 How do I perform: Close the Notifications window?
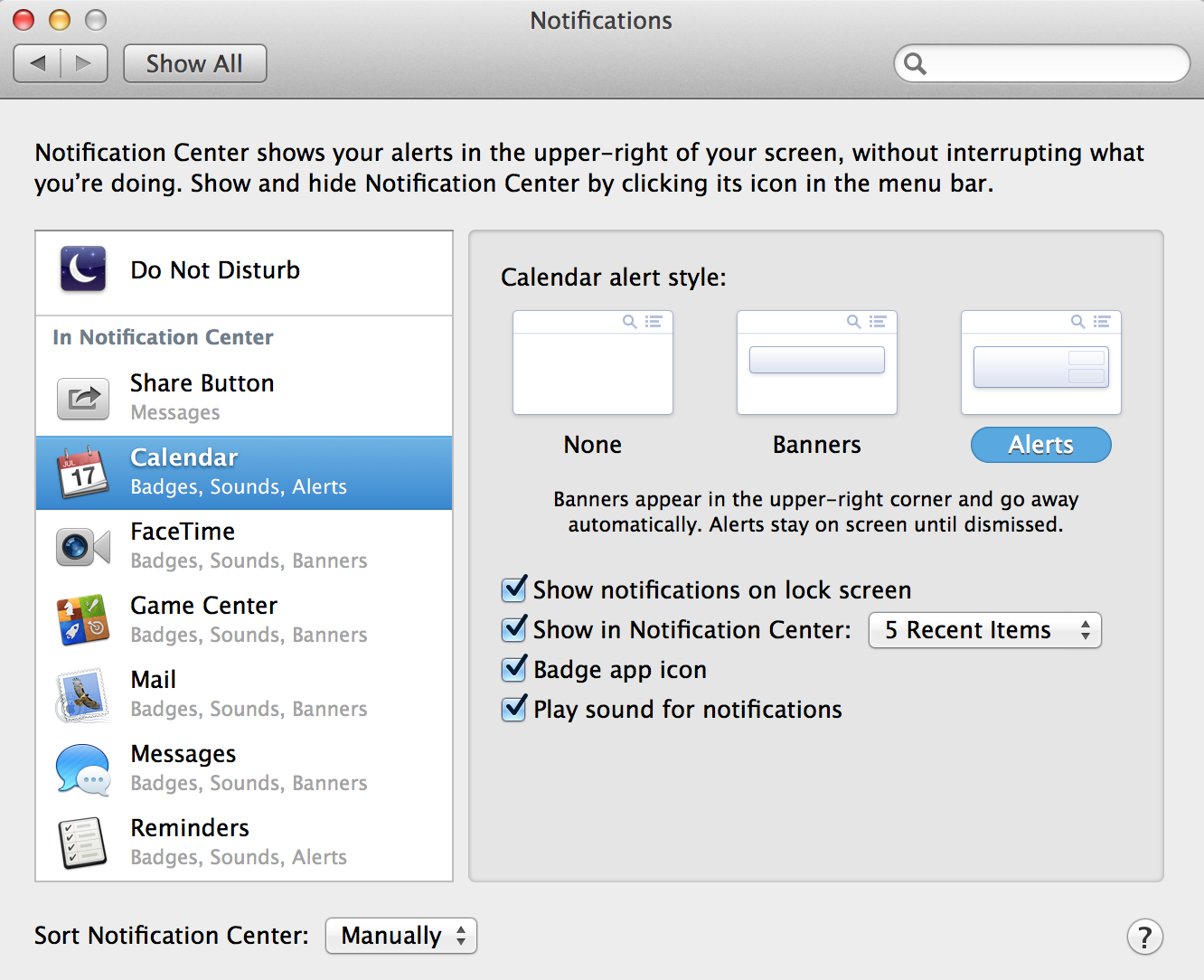24,20
